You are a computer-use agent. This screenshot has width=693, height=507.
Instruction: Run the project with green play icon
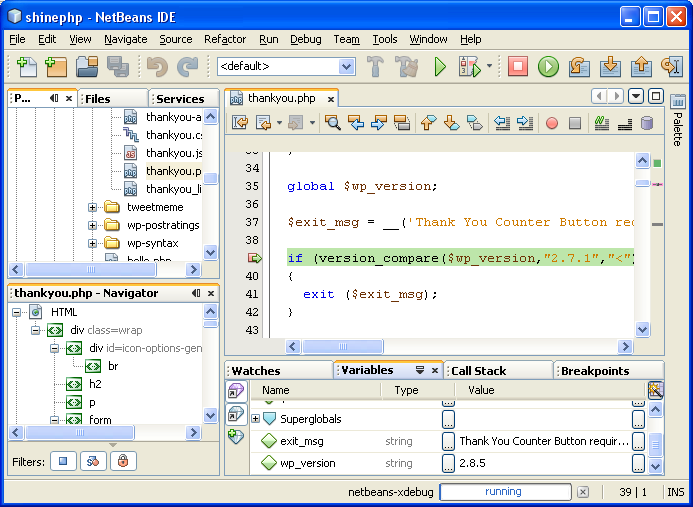tap(439, 67)
